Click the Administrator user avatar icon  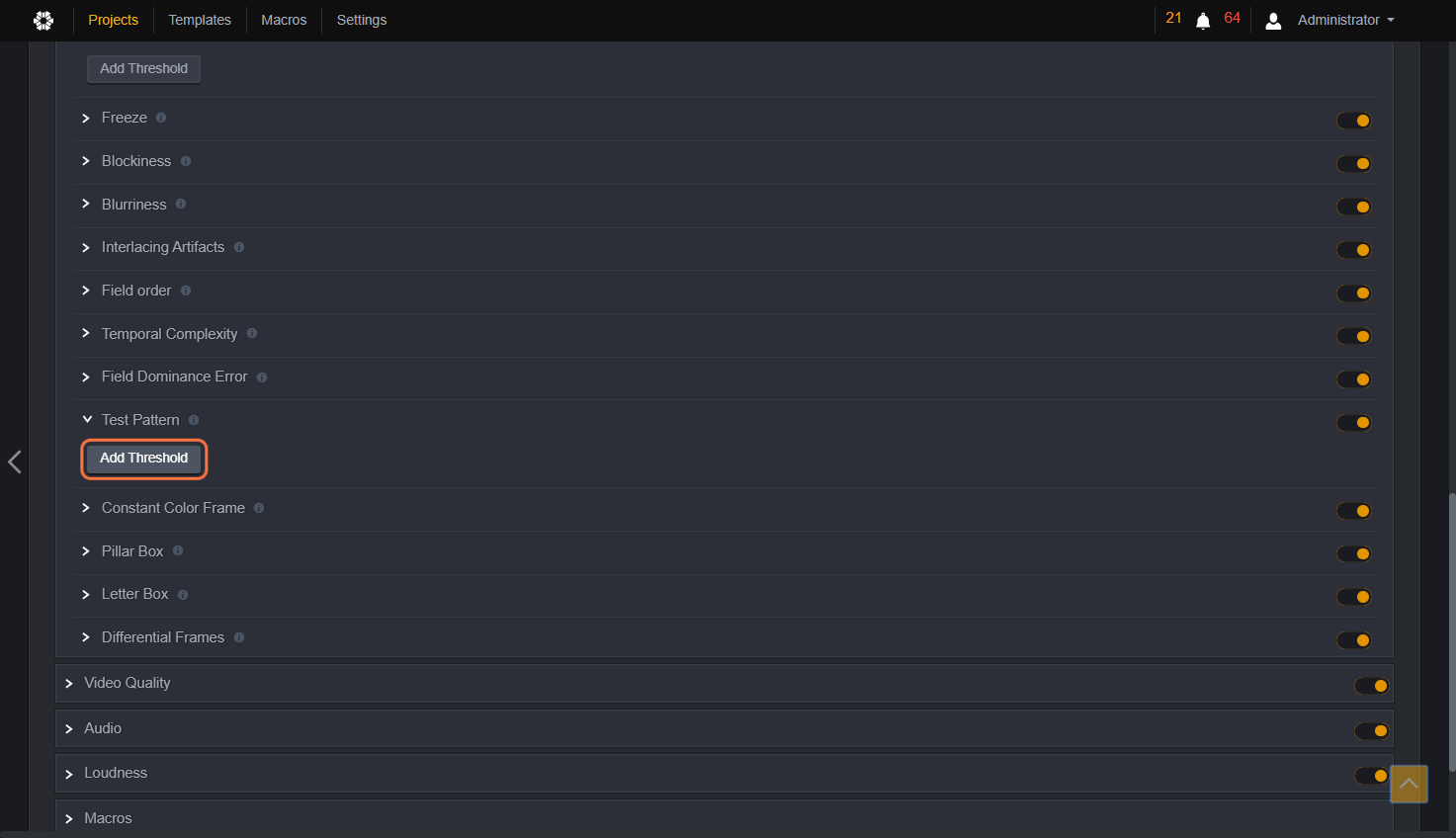[1273, 21]
